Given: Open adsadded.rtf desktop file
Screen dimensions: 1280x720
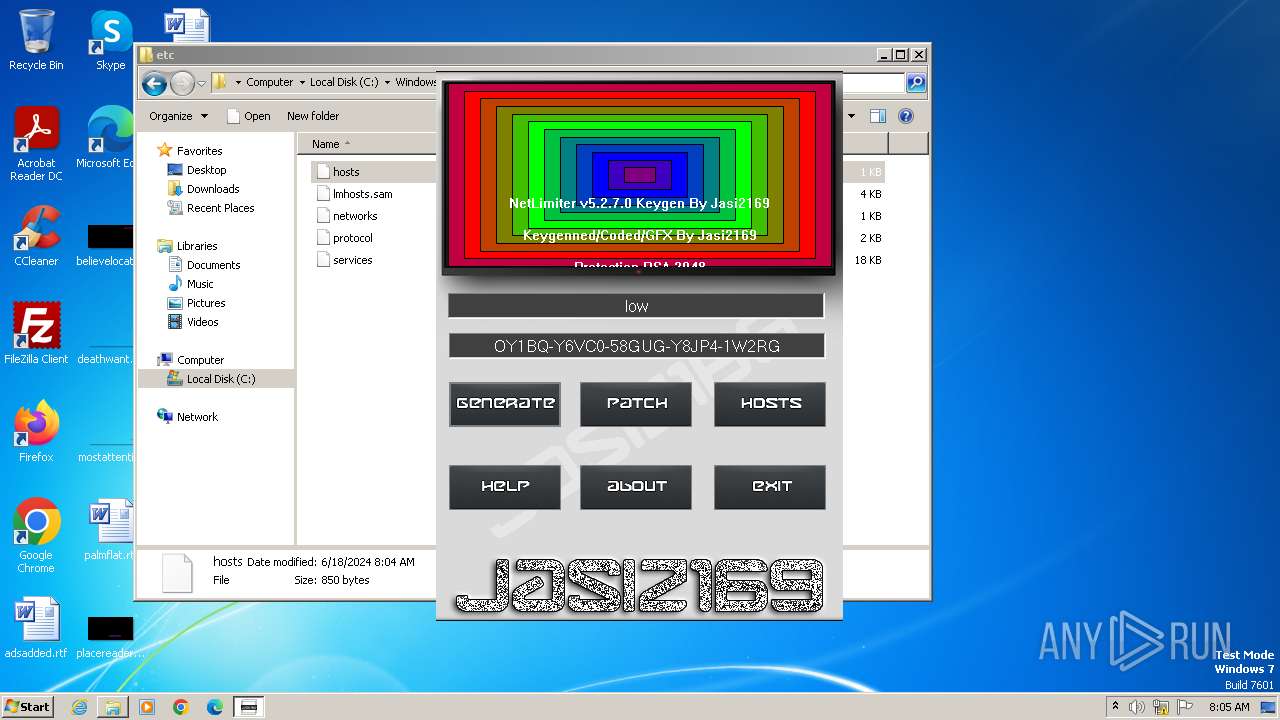Looking at the screenshot, I should [x=36, y=628].
